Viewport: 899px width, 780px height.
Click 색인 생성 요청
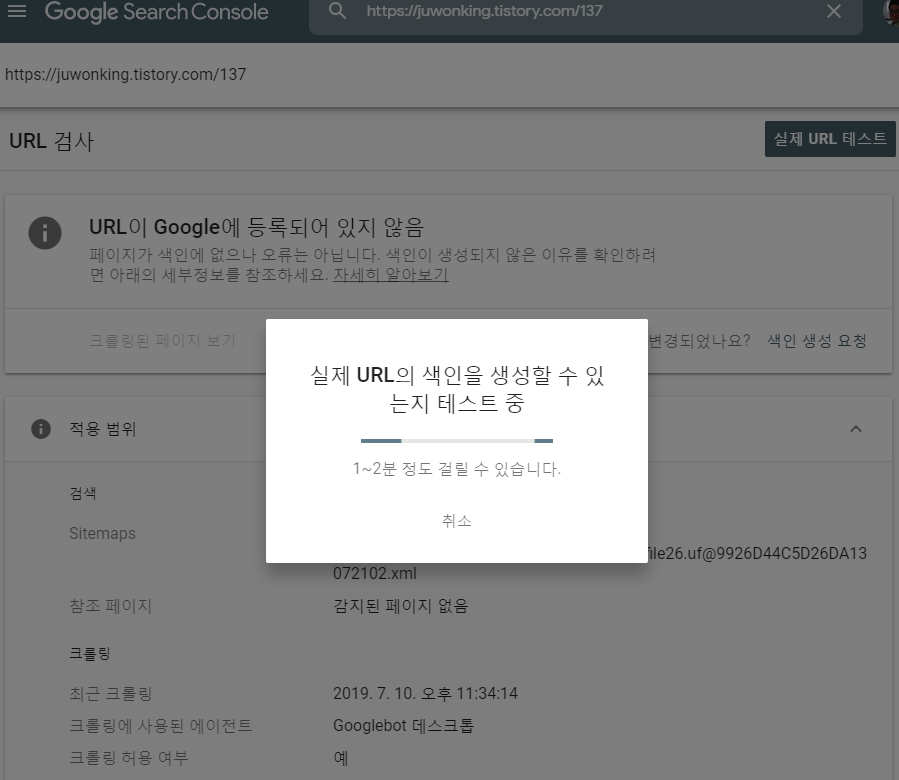coord(816,341)
